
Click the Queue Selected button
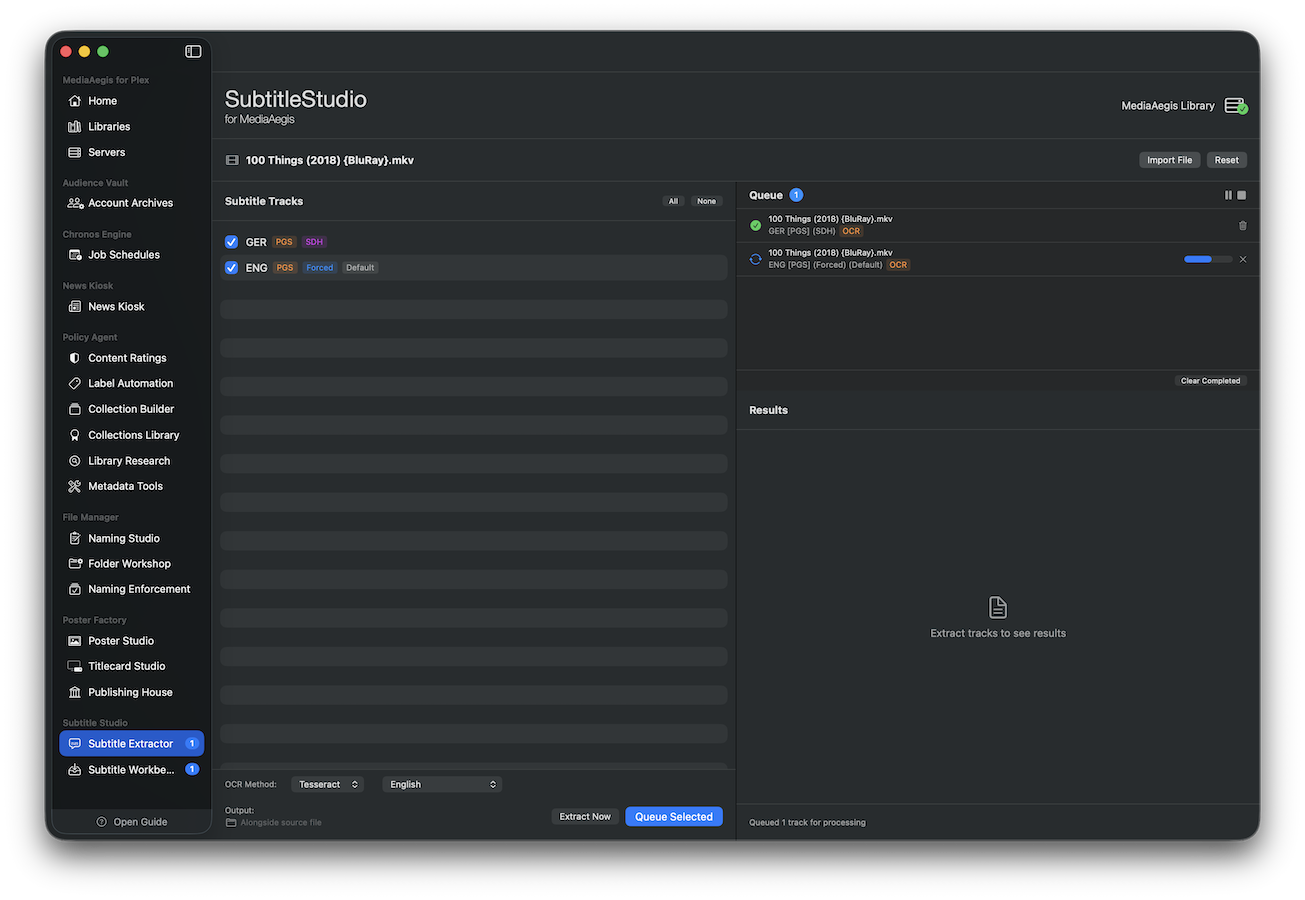coord(674,817)
